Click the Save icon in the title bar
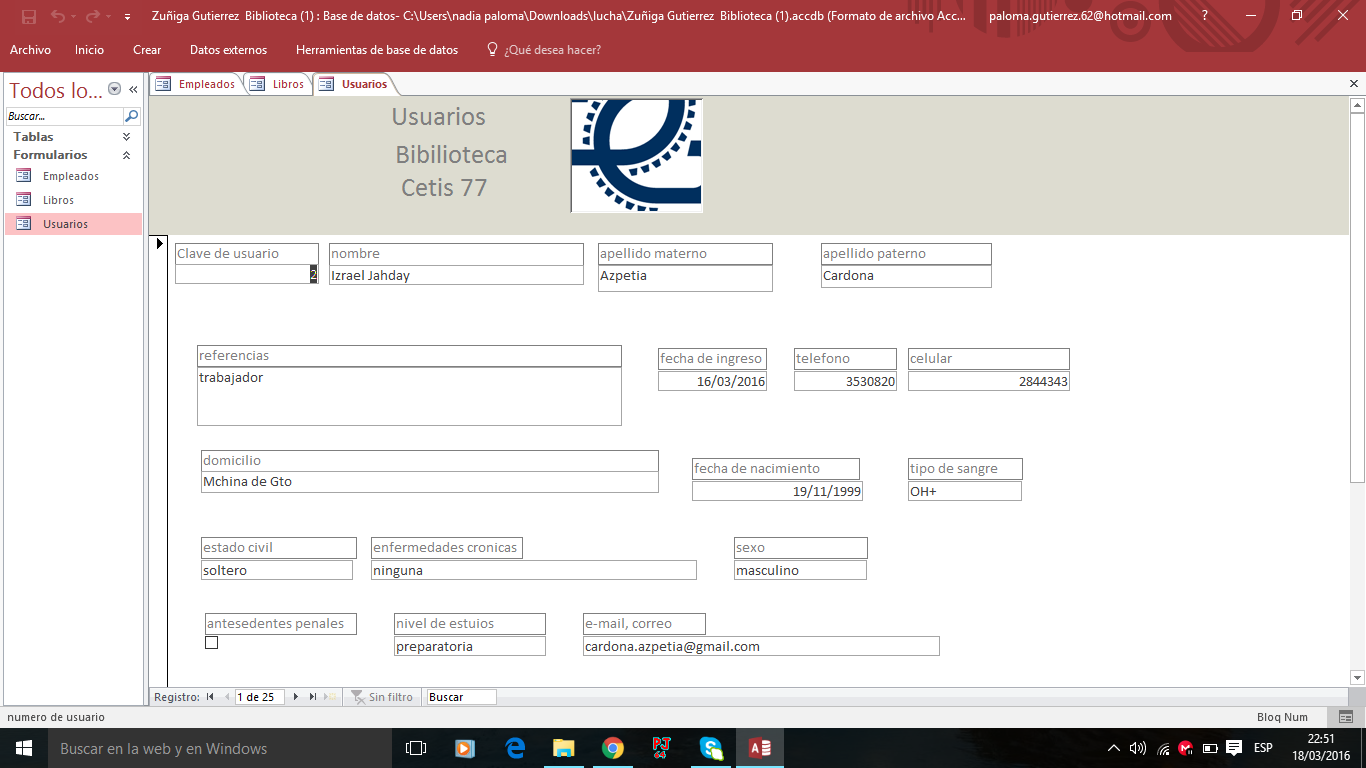This screenshot has width=1366, height=768. (x=29, y=16)
